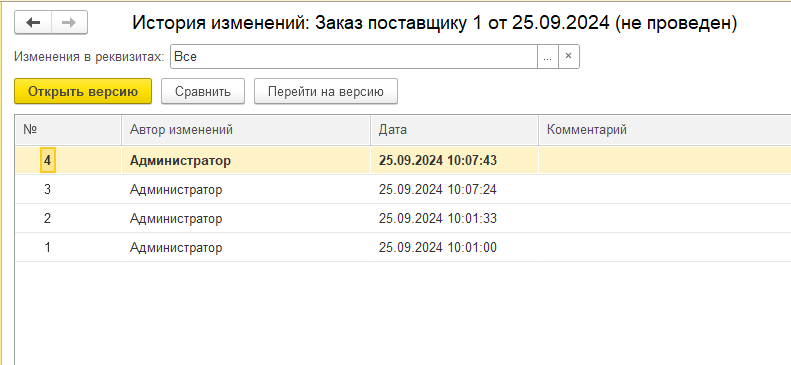Select the version 1 row

coord(403,248)
